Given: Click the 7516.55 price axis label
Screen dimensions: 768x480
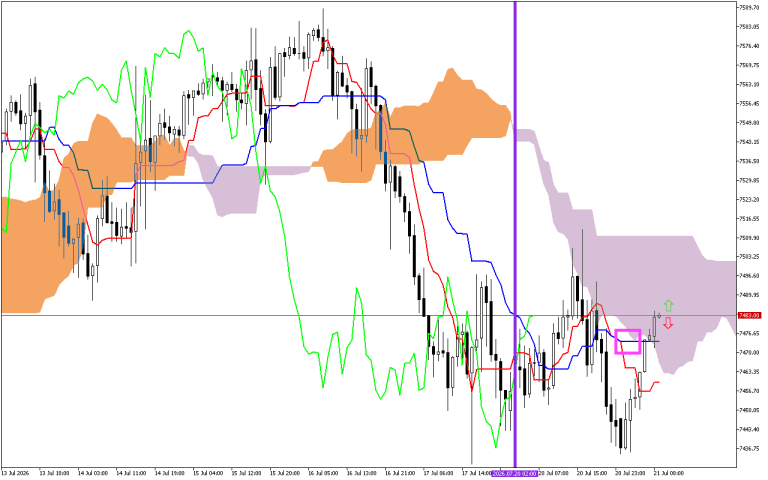Looking at the screenshot, I should (749, 218).
